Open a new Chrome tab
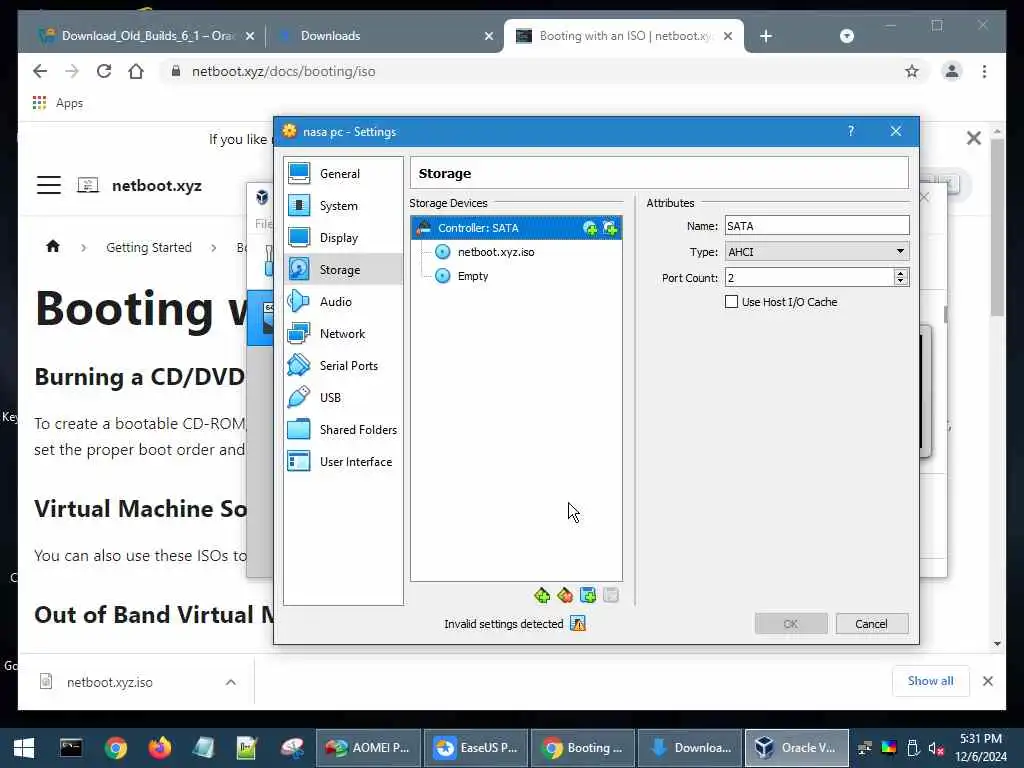The width and height of the screenshot is (1024, 768). [766, 36]
